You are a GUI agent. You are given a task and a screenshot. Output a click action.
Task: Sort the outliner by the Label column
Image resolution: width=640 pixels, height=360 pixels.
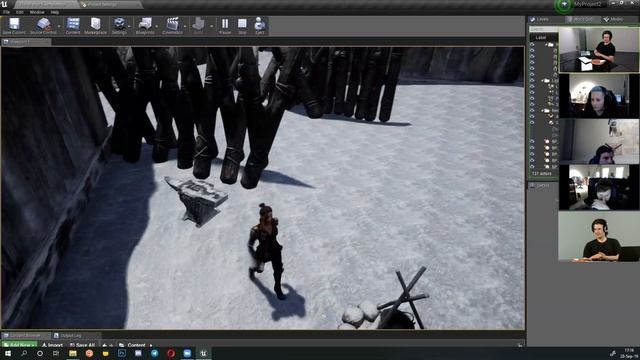[x=541, y=37]
